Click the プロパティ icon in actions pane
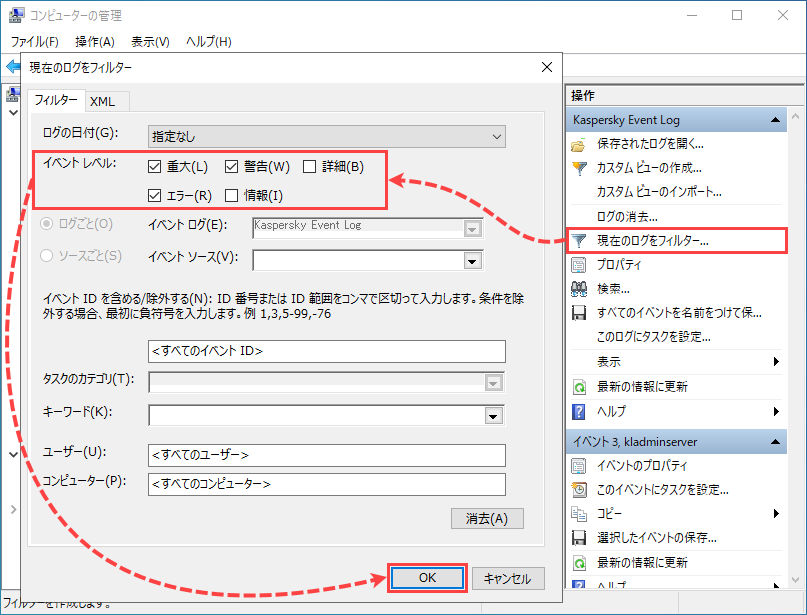Screen dimensions: 807x615 coord(578,265)
